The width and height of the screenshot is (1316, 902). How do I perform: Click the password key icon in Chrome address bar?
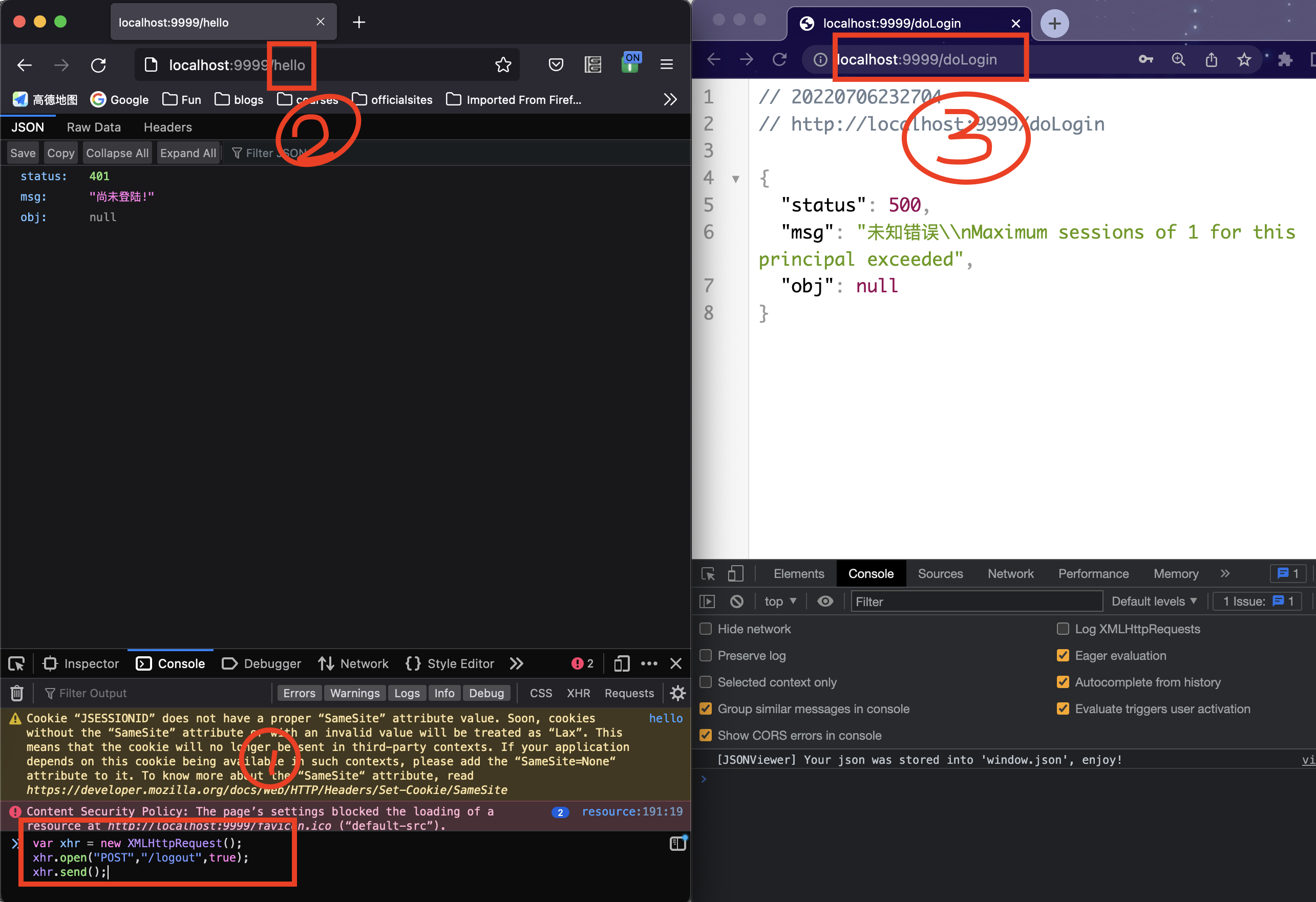pos(1145,59)
